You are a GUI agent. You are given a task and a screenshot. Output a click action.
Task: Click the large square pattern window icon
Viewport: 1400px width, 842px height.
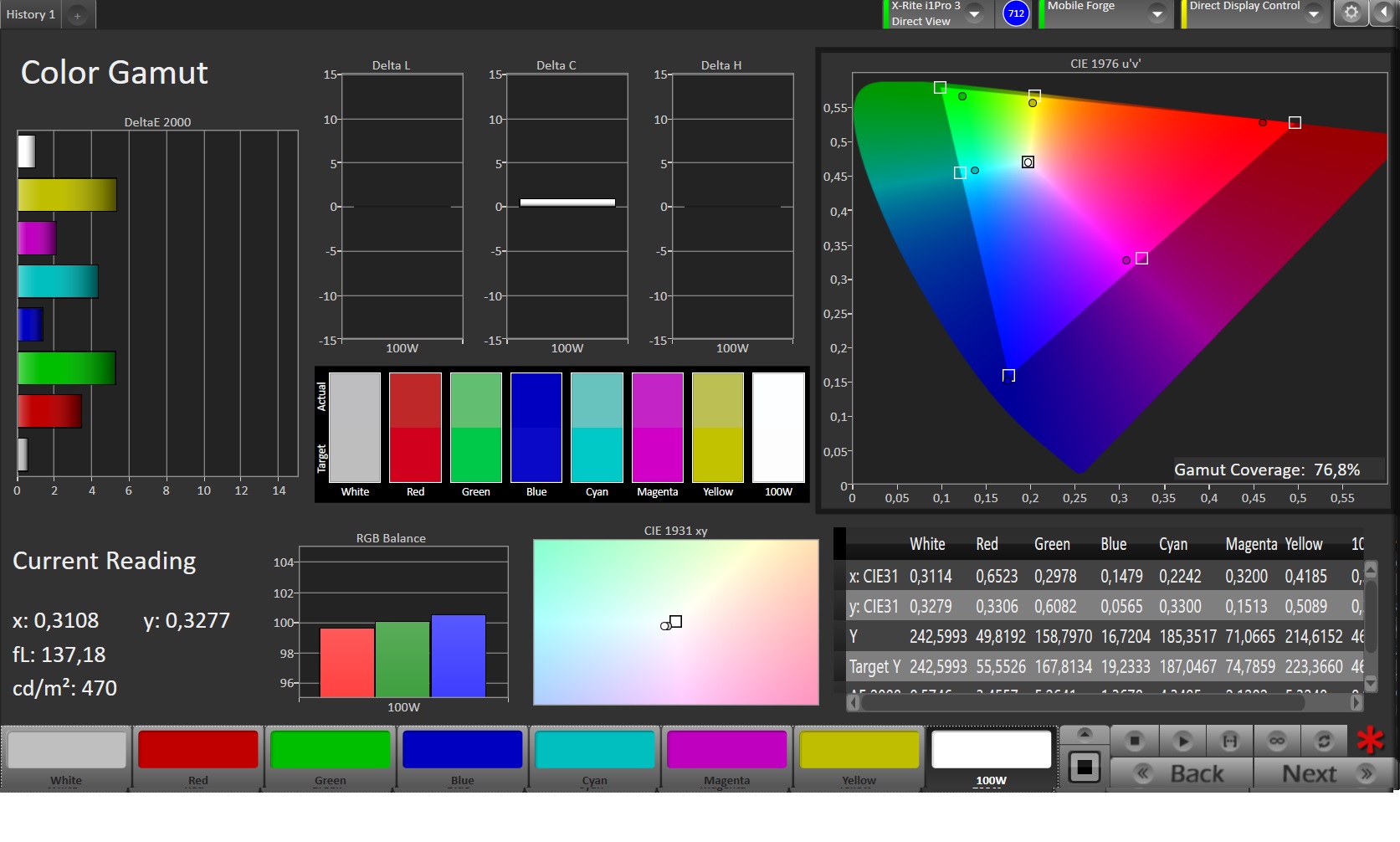pyautogui.click(x=1085, y=767)
